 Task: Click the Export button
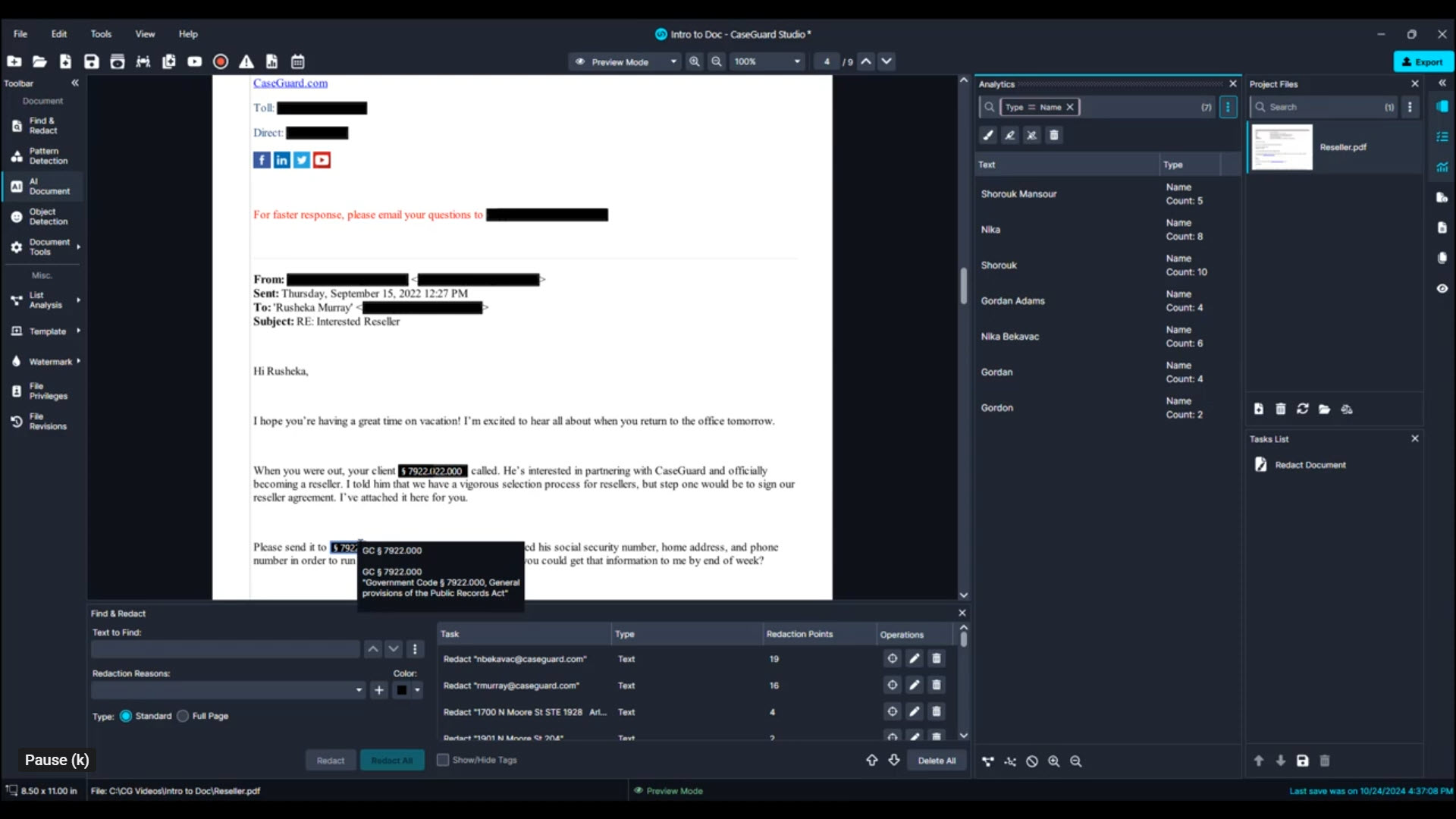[1423, 61]
